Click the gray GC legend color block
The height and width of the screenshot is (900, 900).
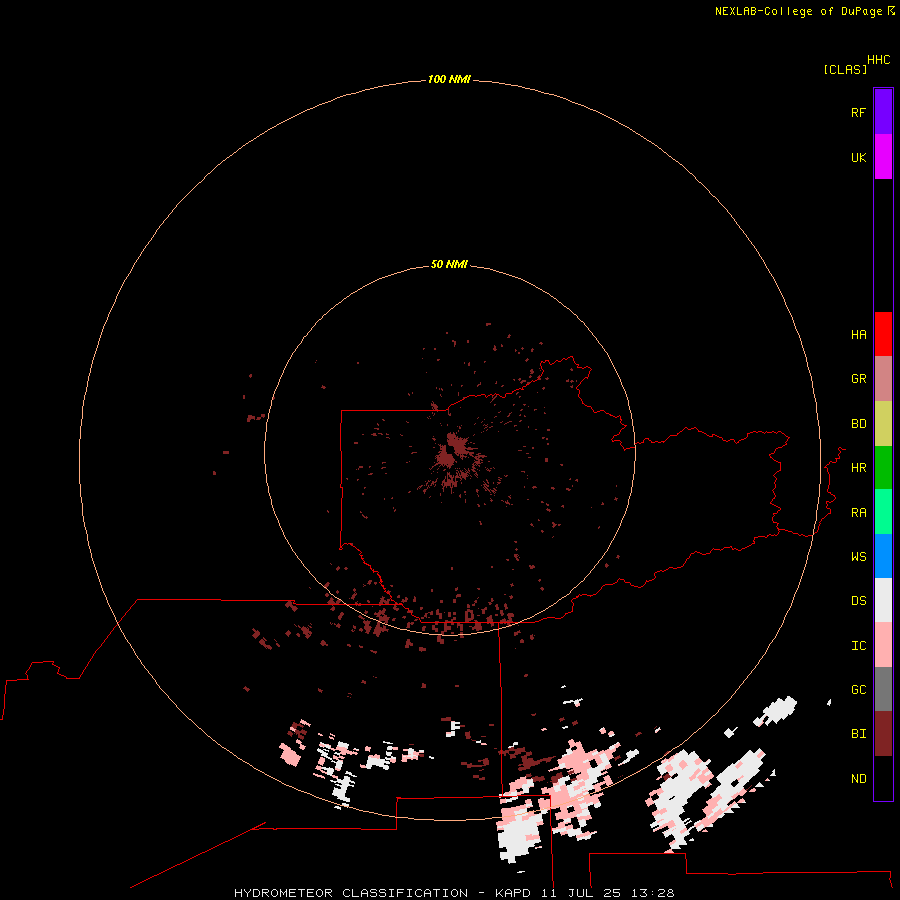883,689
